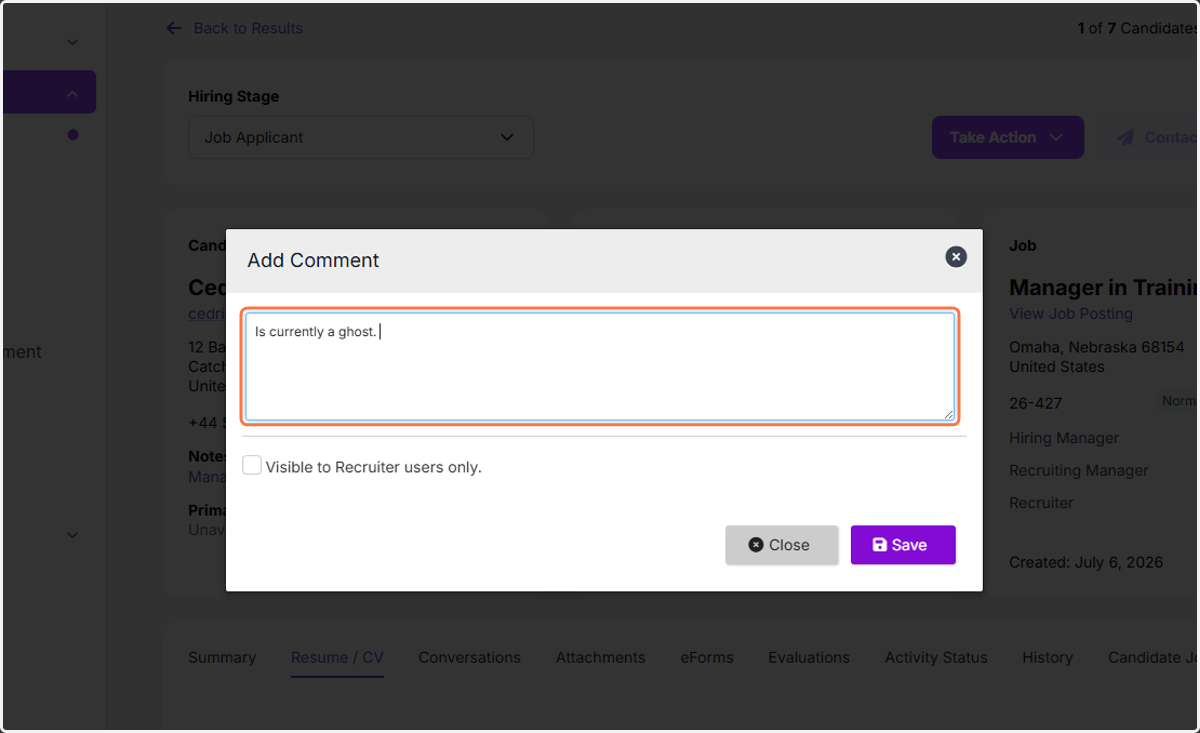Click the Created: July 6, 2026 text

click(x=1086, y=562)
